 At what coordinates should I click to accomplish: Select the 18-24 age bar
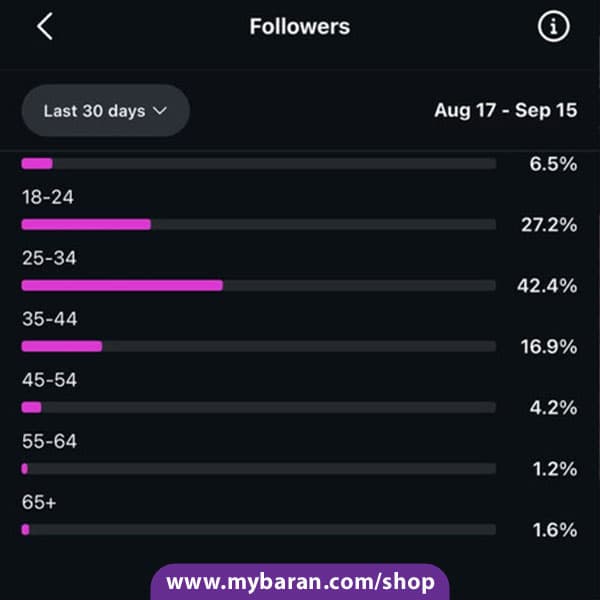point(259,224)
